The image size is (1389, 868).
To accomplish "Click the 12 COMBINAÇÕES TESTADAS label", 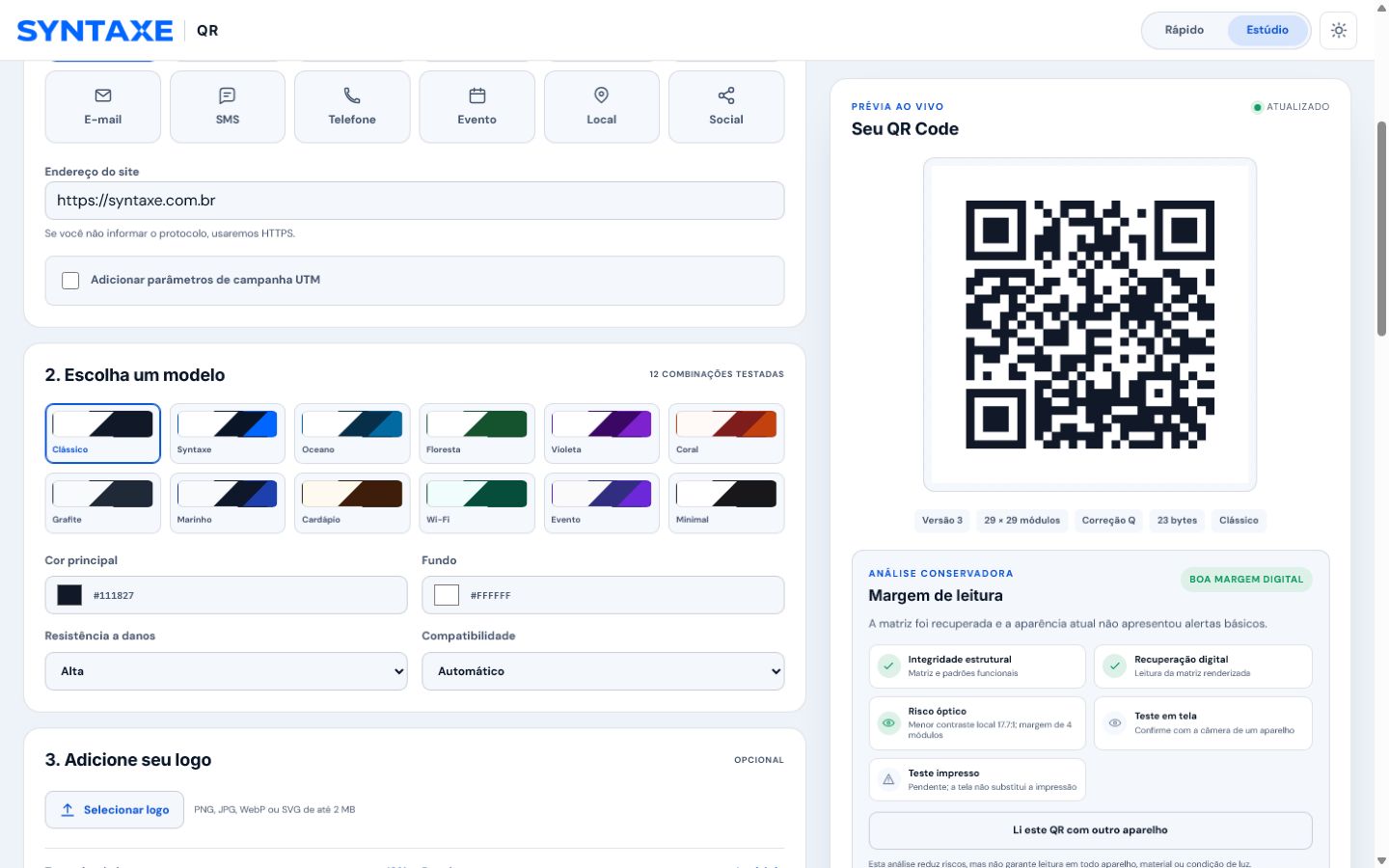I will pyautogui.click(x=717, y=374).
